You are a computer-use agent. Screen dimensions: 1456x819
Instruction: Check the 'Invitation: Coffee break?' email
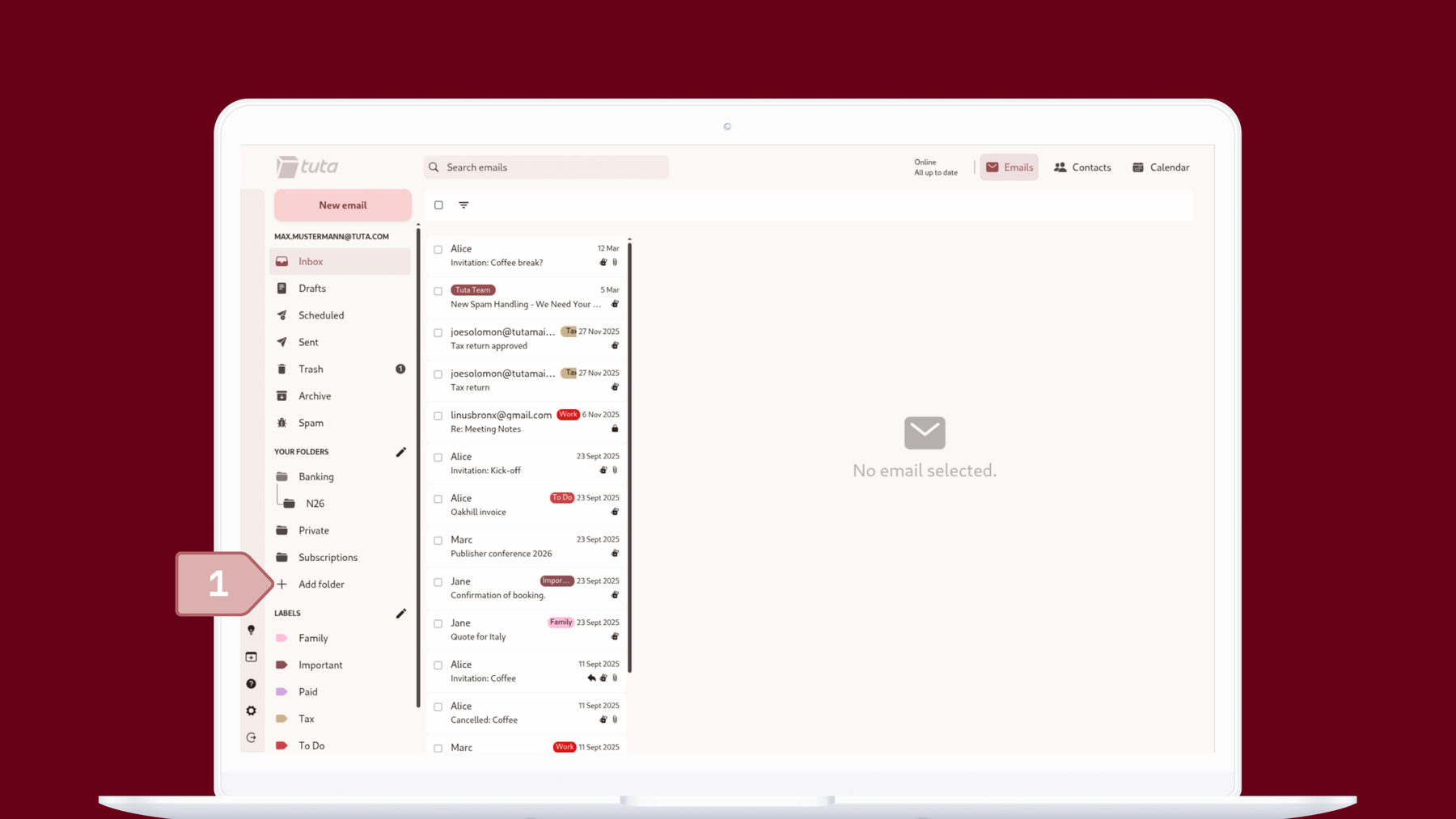(x=438, y=250)
